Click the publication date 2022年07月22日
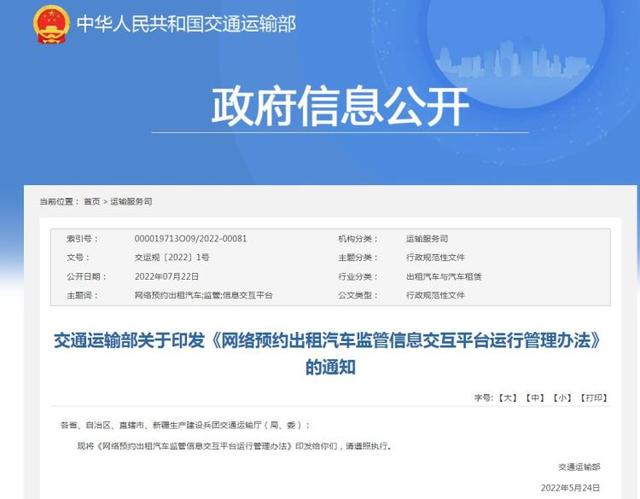The image size is (640, 499). pos(167,276)
